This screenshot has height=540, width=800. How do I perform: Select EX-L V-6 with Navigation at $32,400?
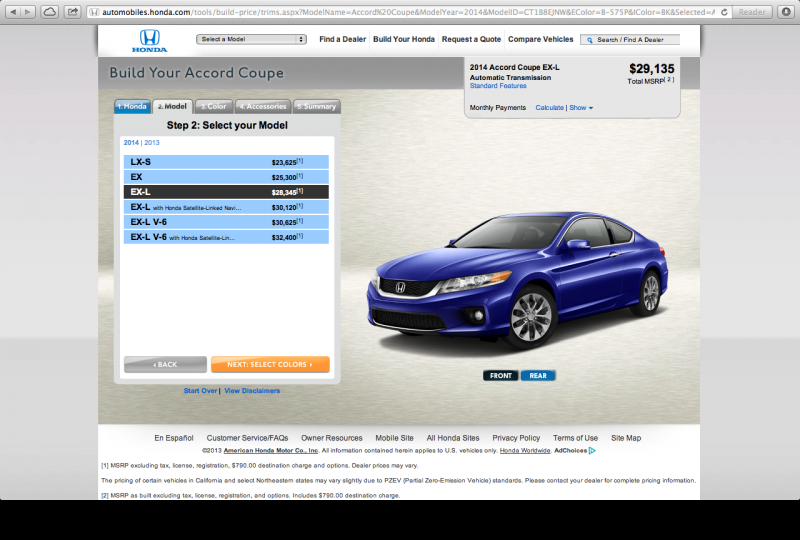(x=226, y=237)
